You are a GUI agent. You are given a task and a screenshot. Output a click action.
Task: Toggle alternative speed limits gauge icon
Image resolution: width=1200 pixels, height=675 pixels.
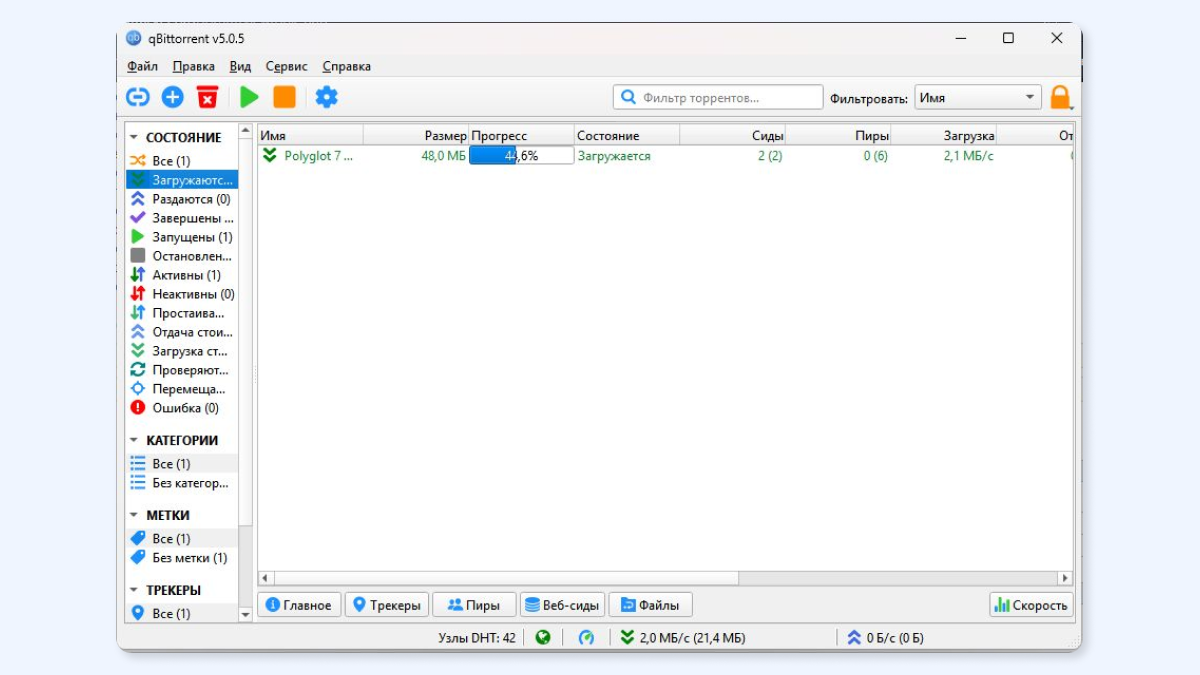(586, 637)
